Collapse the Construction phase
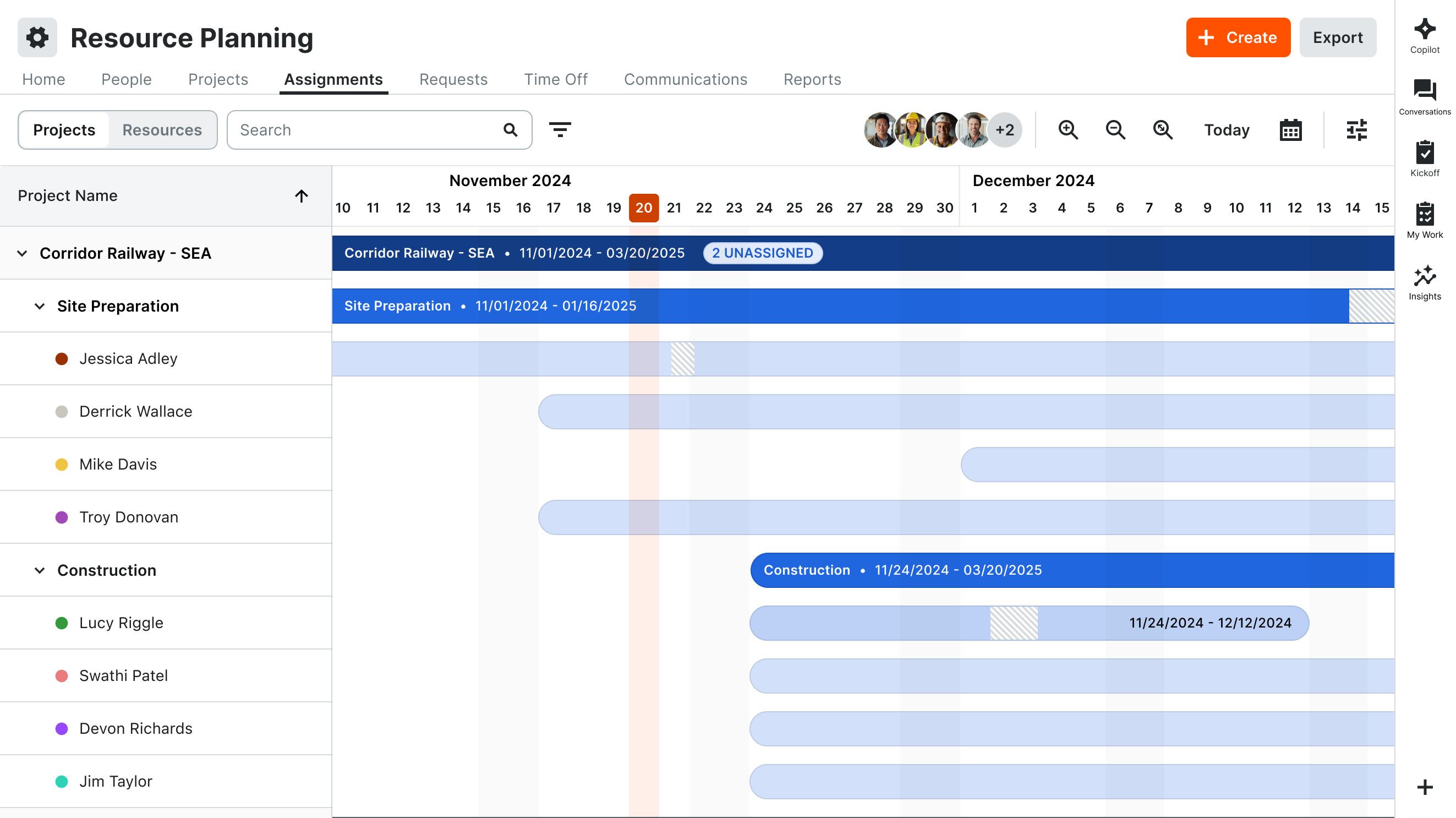This screenshot has width=1456, height=818. tap(39, 570)
